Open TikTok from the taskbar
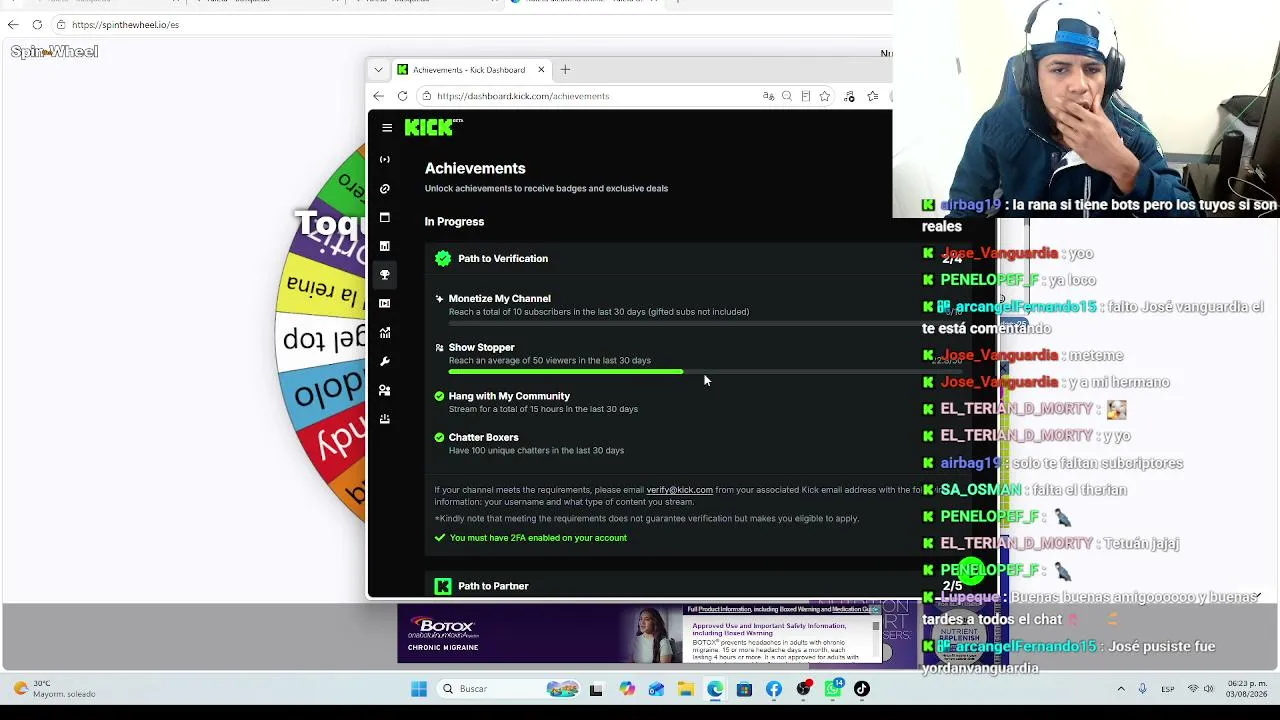 coord(862,689)
